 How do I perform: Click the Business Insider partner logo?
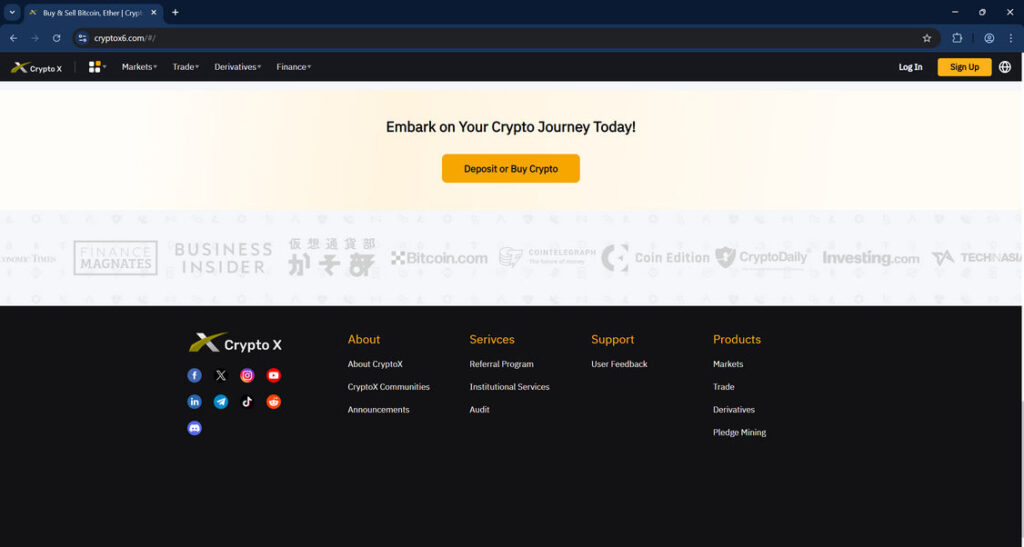[223, 258]
